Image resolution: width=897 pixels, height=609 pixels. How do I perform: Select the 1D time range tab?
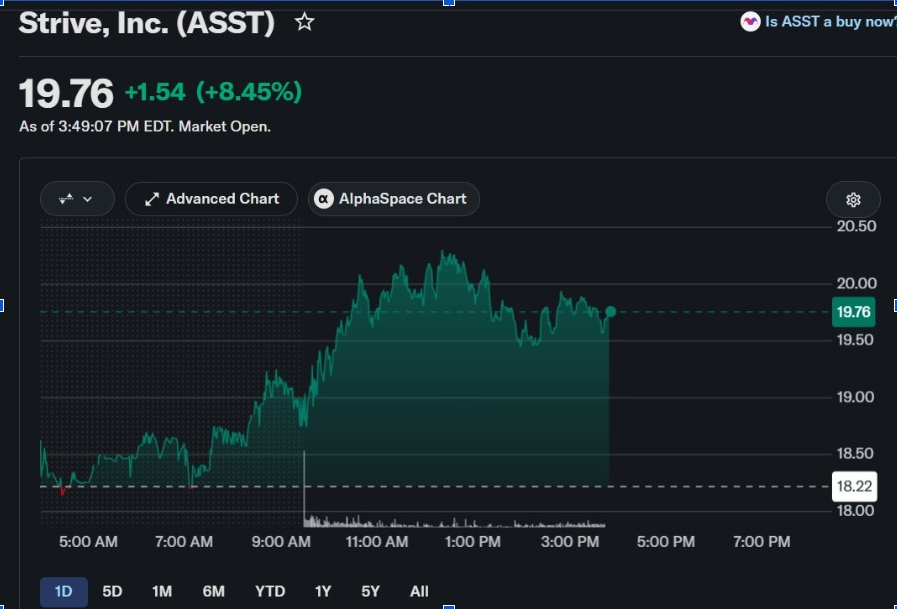(63, 591)
